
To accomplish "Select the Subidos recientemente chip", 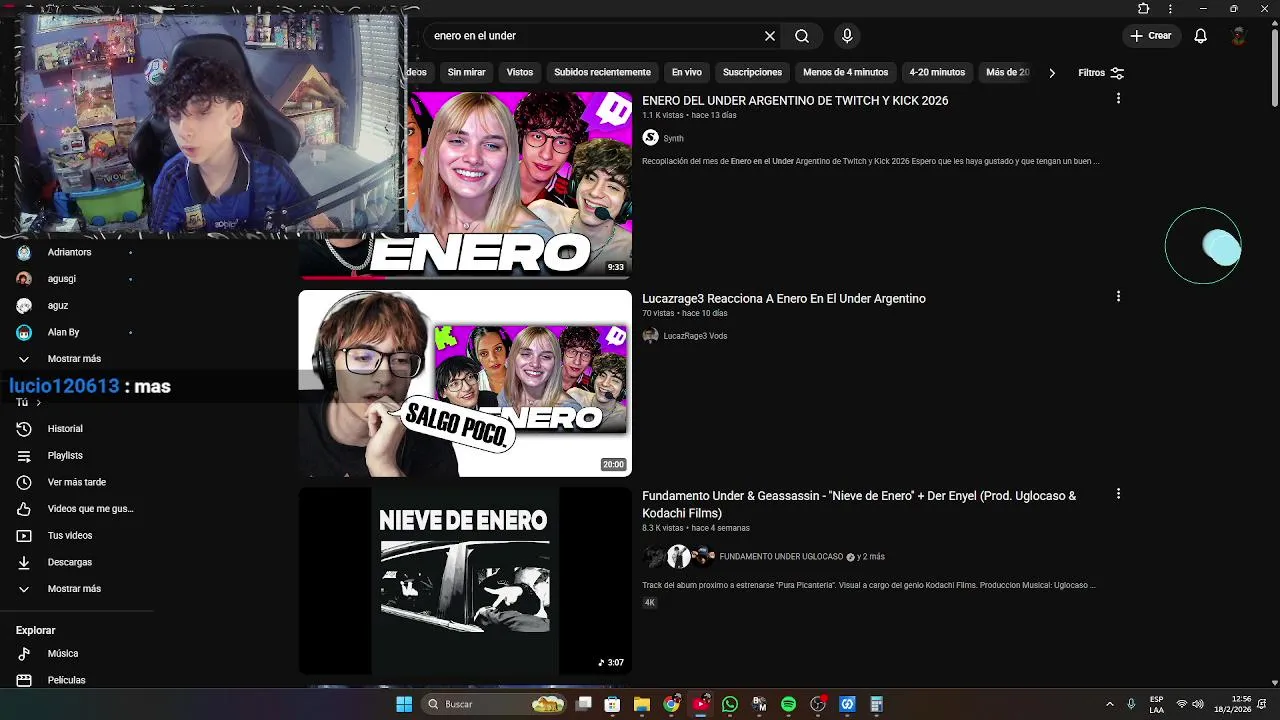I will click(x=602, y=73).
